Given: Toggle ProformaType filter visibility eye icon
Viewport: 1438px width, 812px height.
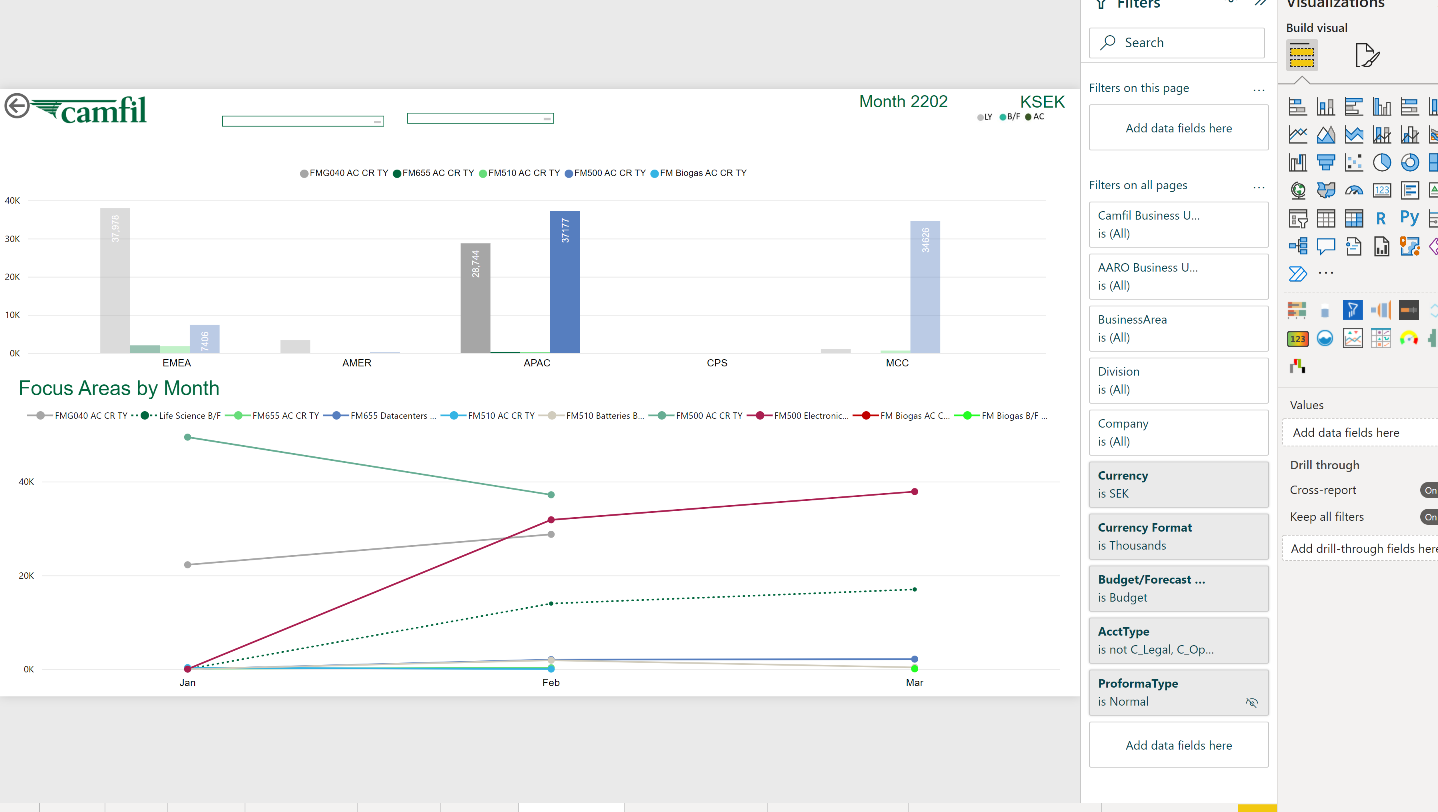Looking at the screenshot, I should click(x=1251, y=702).
